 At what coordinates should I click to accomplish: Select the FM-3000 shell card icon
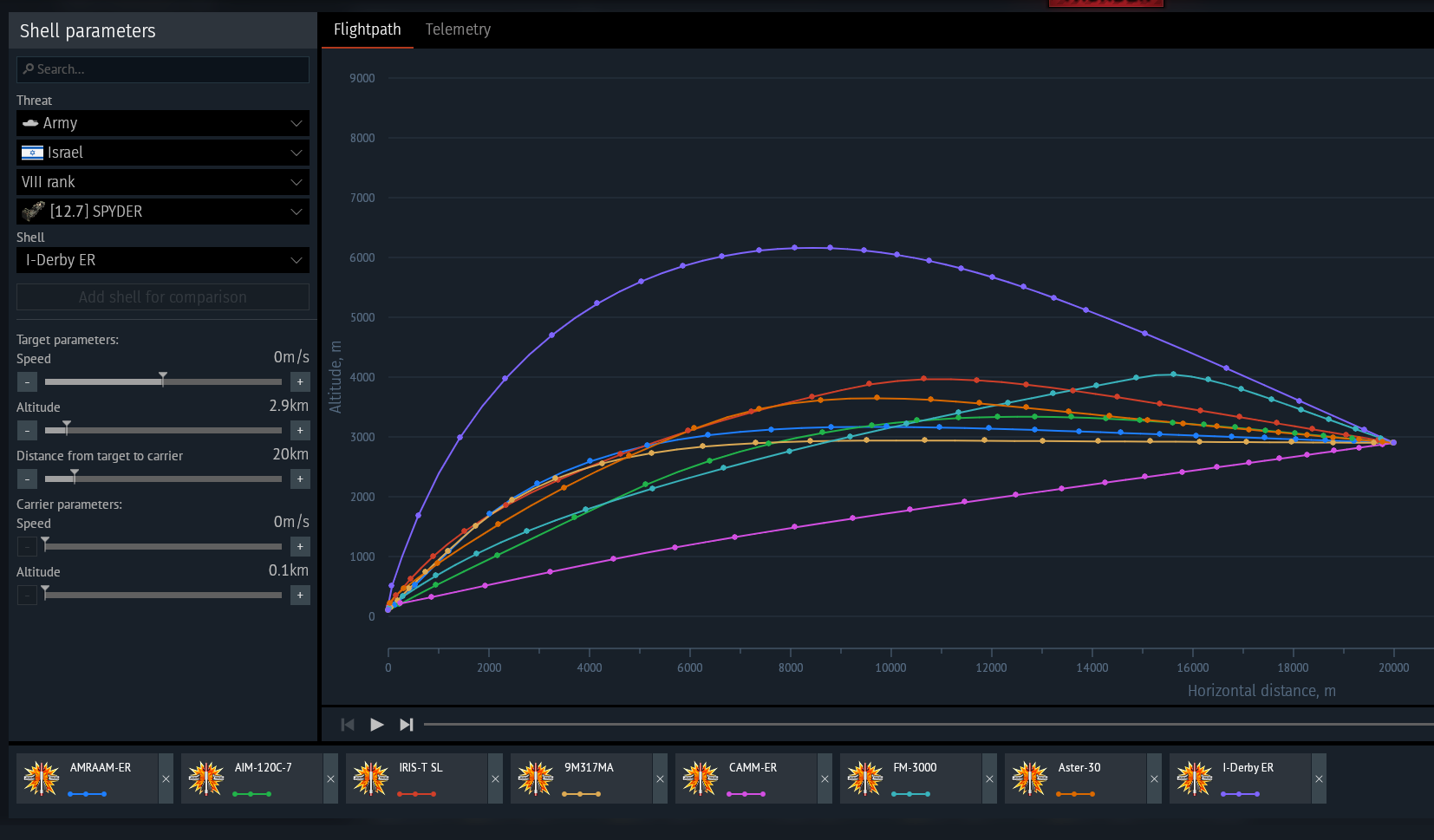(x=864, y=778)
